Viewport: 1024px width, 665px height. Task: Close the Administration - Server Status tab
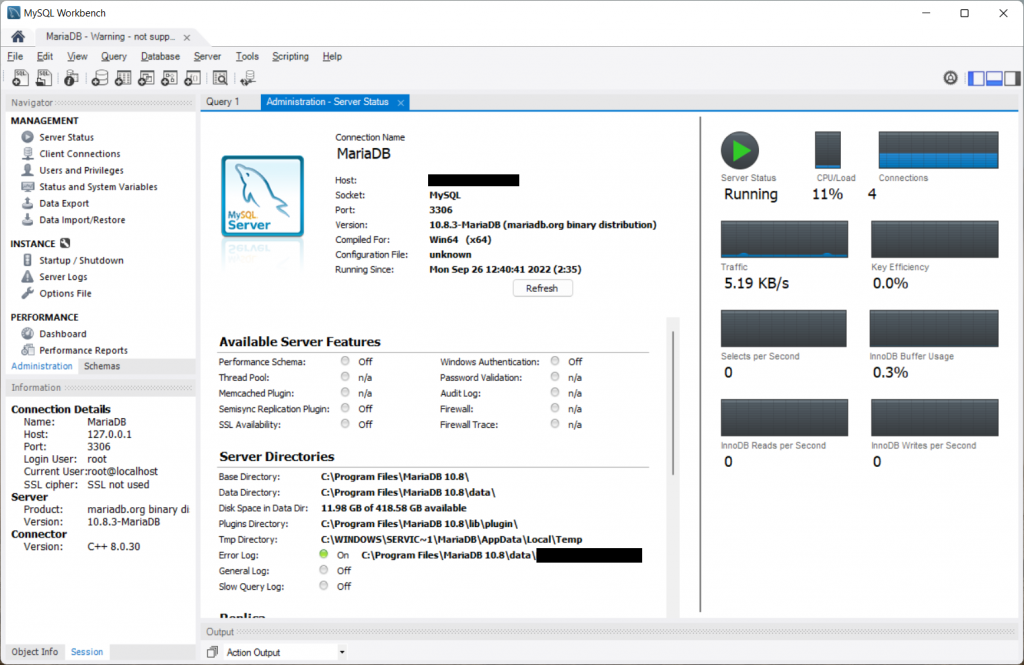401,103
